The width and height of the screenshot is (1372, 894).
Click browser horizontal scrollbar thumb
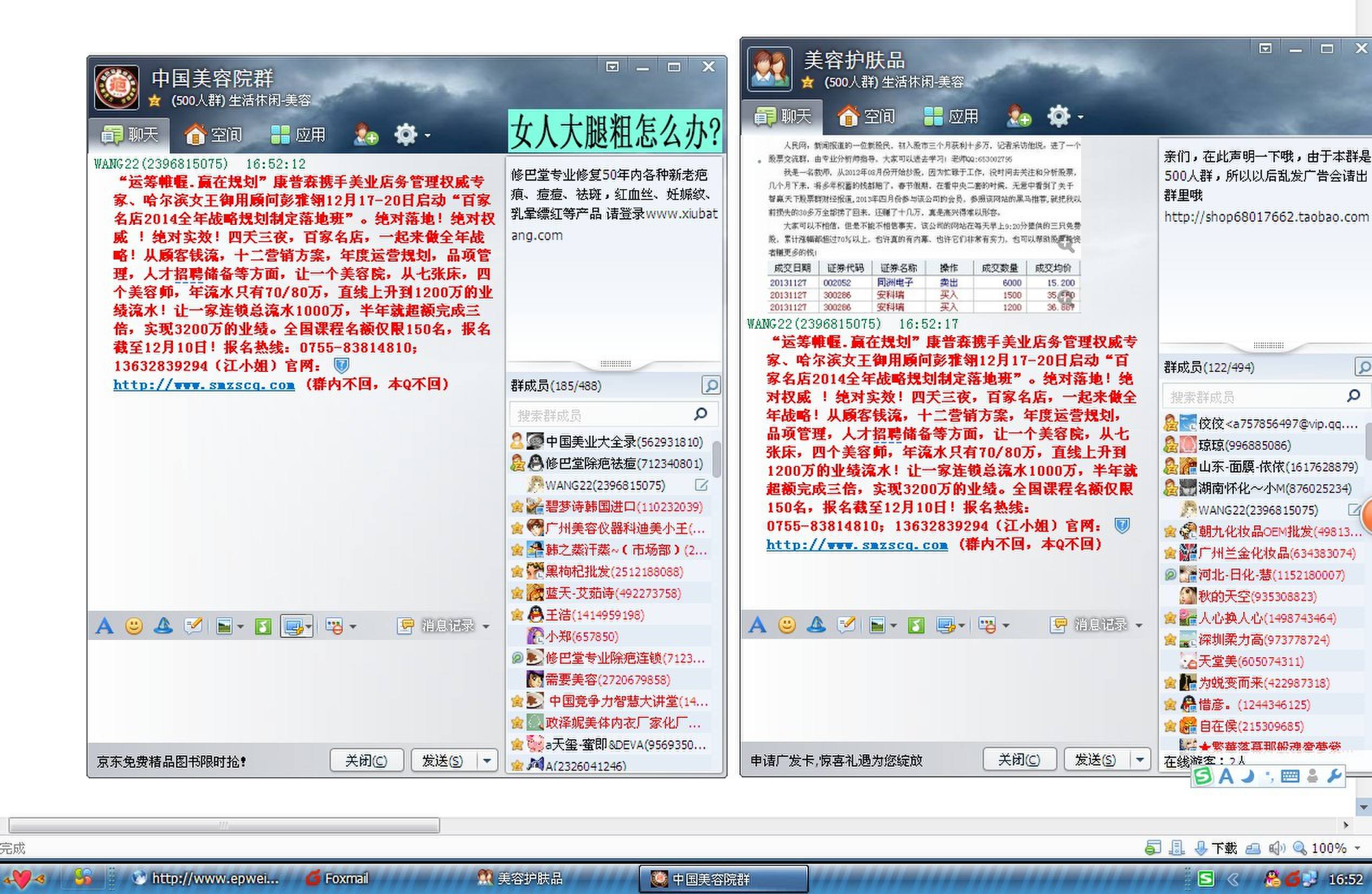pyautogui.click(x=224, y=825)
